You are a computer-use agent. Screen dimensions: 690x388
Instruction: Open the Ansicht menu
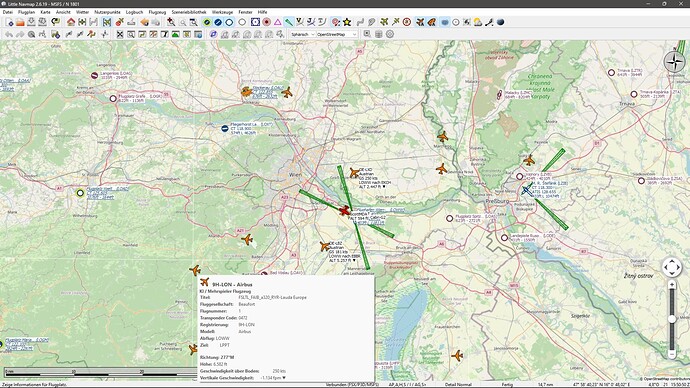coord(63,12)
